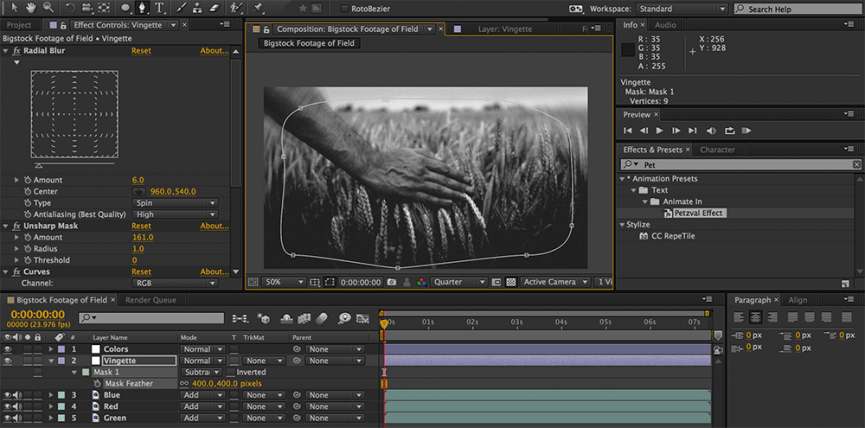The height and width of the screenshot is (428, 865).
Task: Switch to the Character tab
Action: pos(717,149)
